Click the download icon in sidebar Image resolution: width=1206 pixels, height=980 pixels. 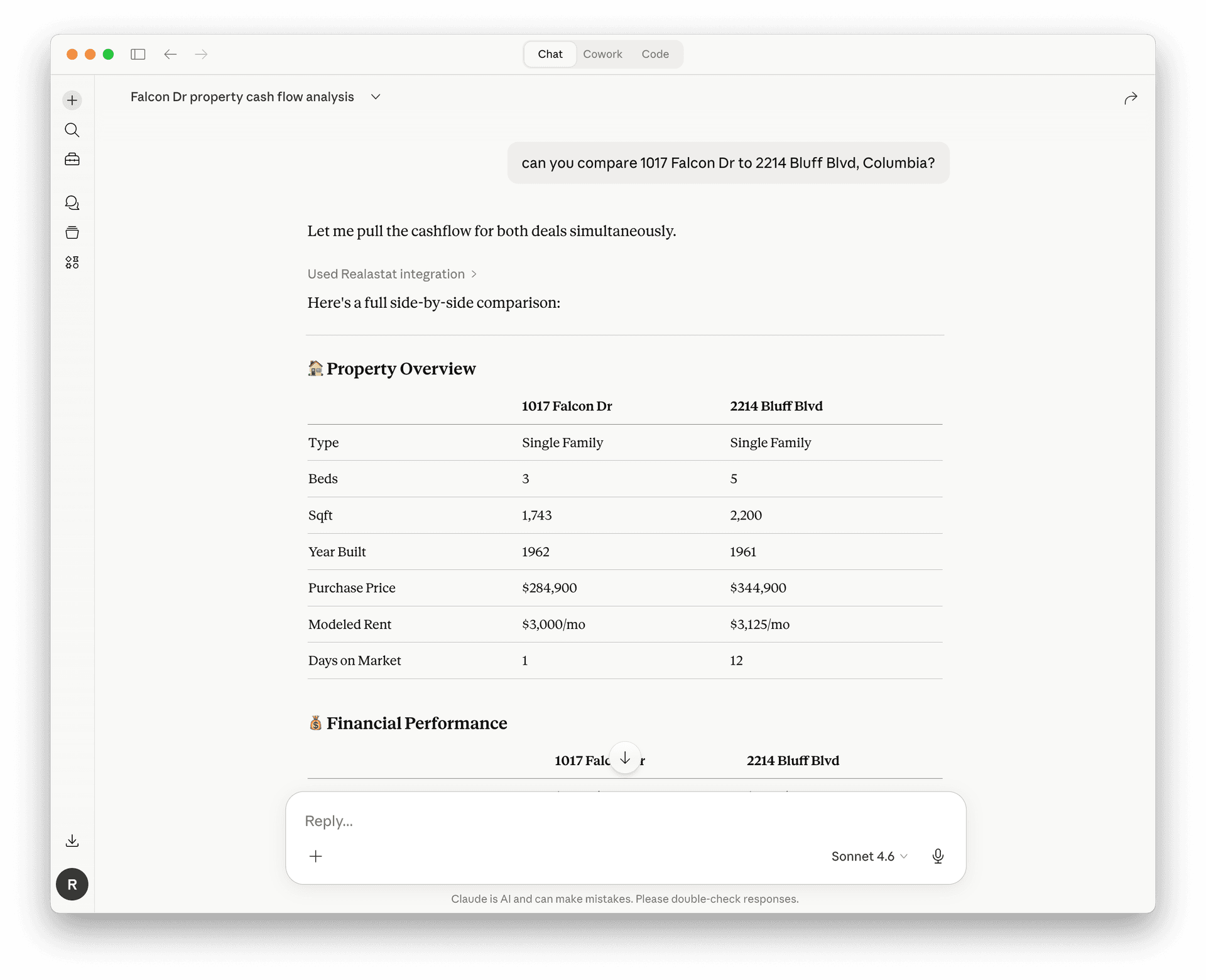tap(72, 841)
